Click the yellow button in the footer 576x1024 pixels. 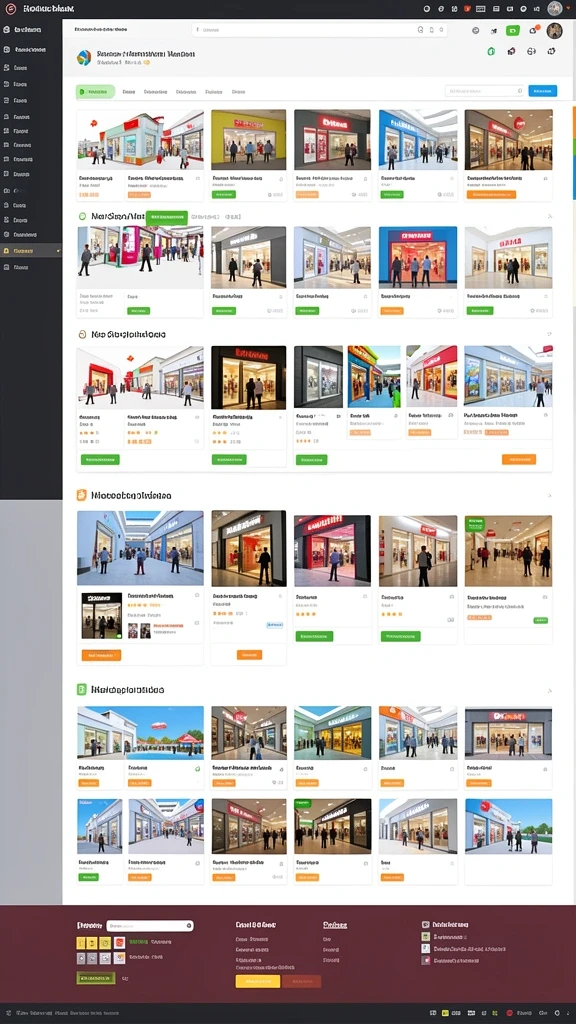[257, 981]
